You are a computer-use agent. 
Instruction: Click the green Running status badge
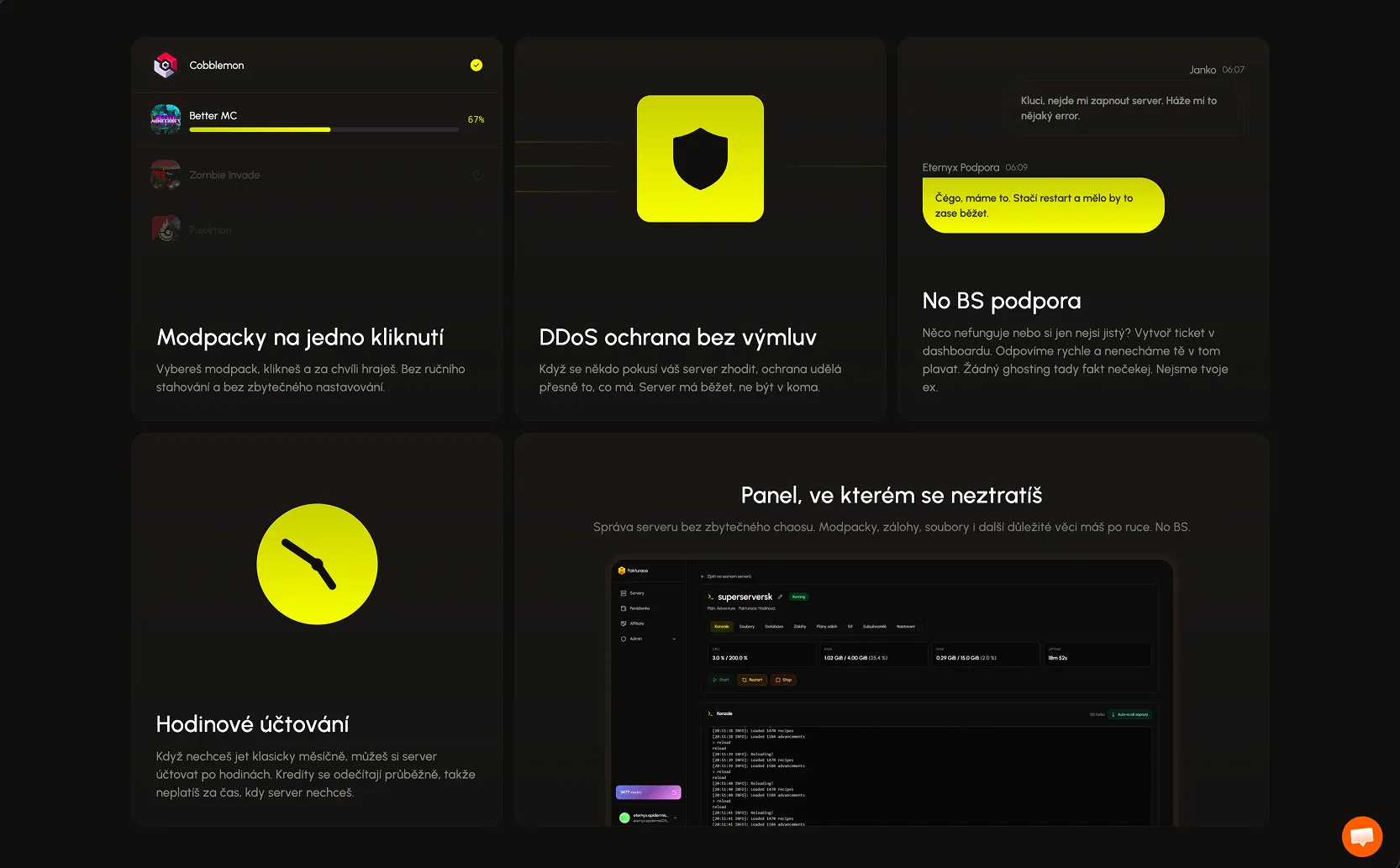click(798, 597)
